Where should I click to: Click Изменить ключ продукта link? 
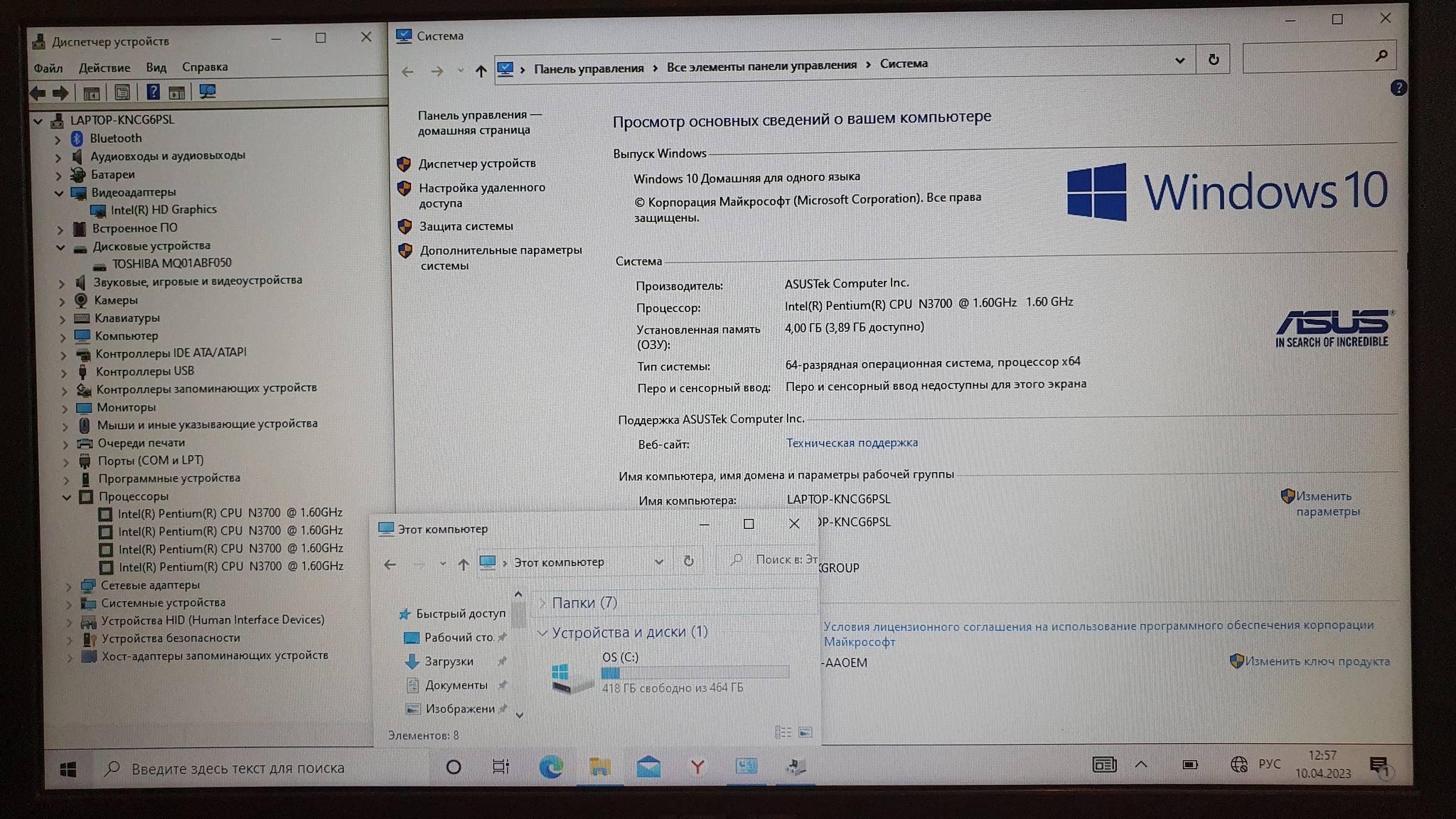(1317, 661)
